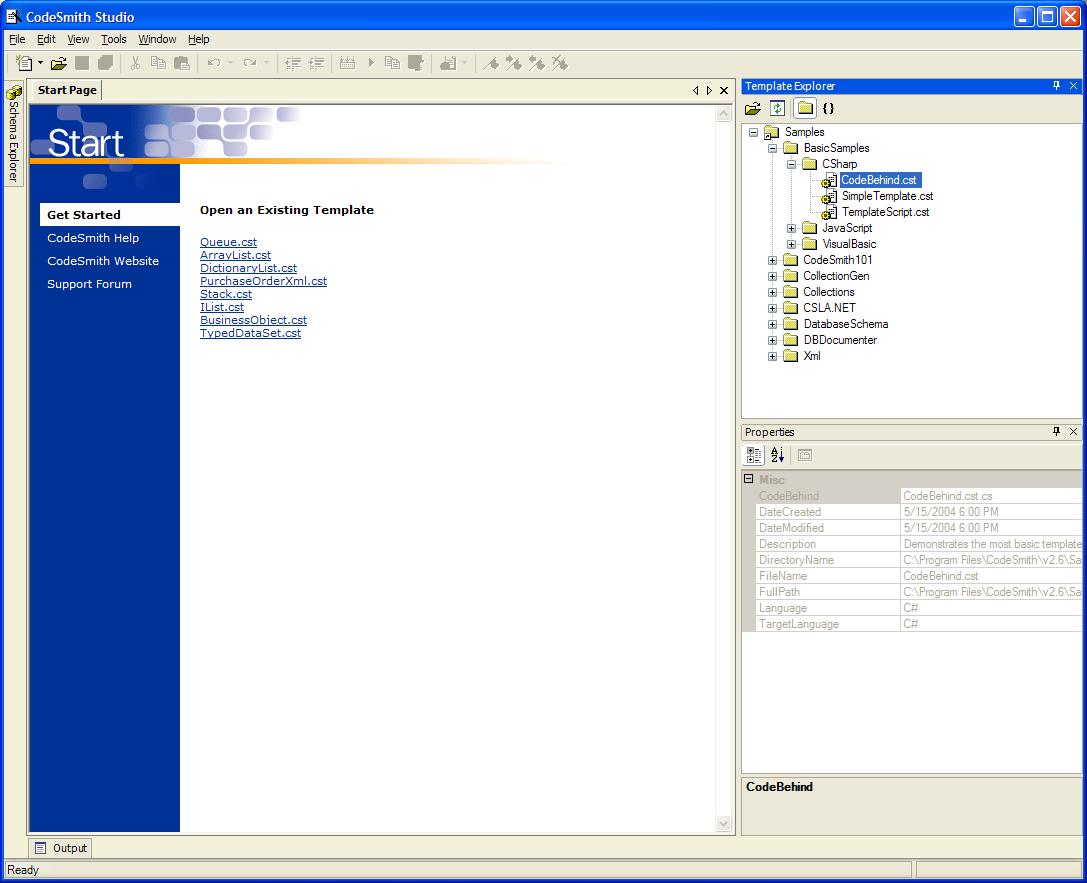
Task: Click the Cut scissors icon
Action: [x=135, y=64]
